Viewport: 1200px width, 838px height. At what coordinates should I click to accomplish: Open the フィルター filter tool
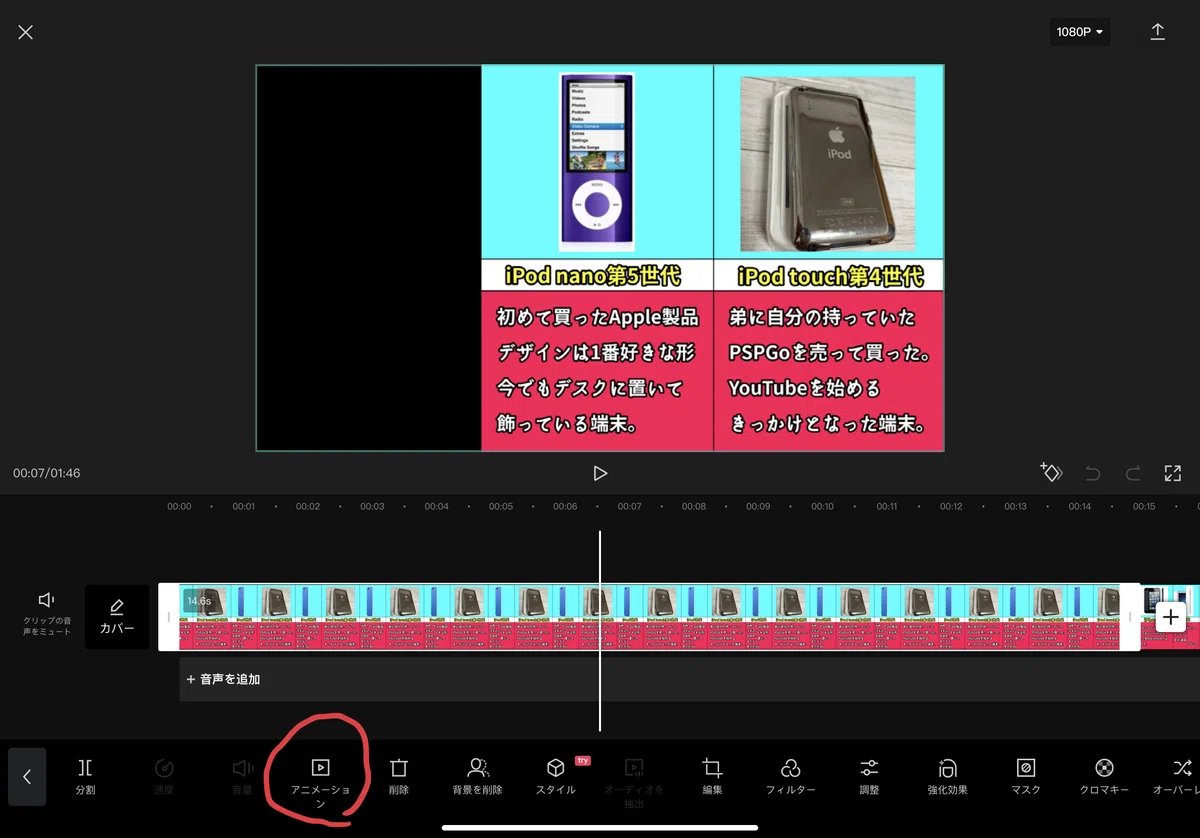point(790,776)
